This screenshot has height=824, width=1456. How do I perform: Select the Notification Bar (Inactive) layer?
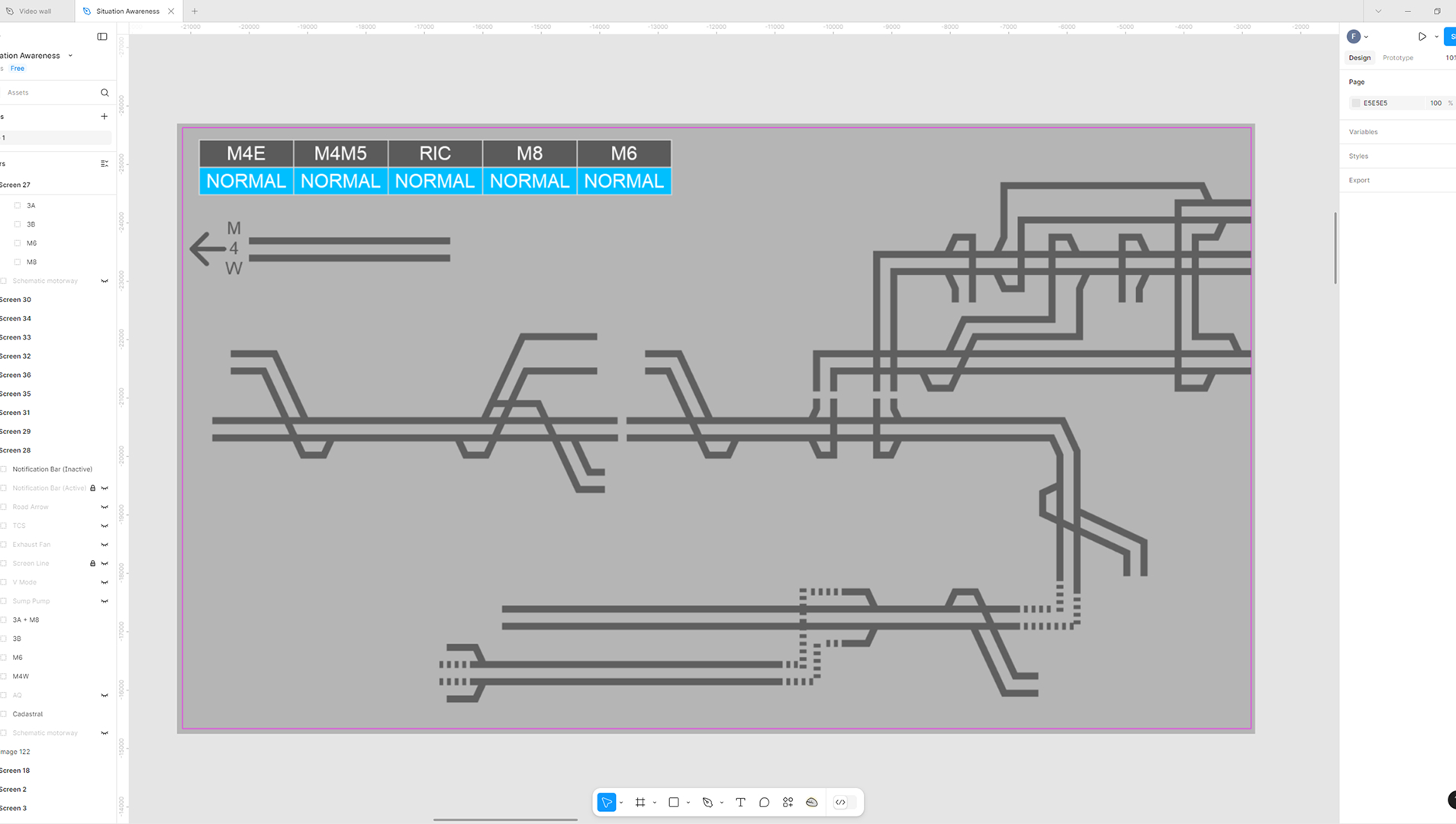(x=52, y=469)
